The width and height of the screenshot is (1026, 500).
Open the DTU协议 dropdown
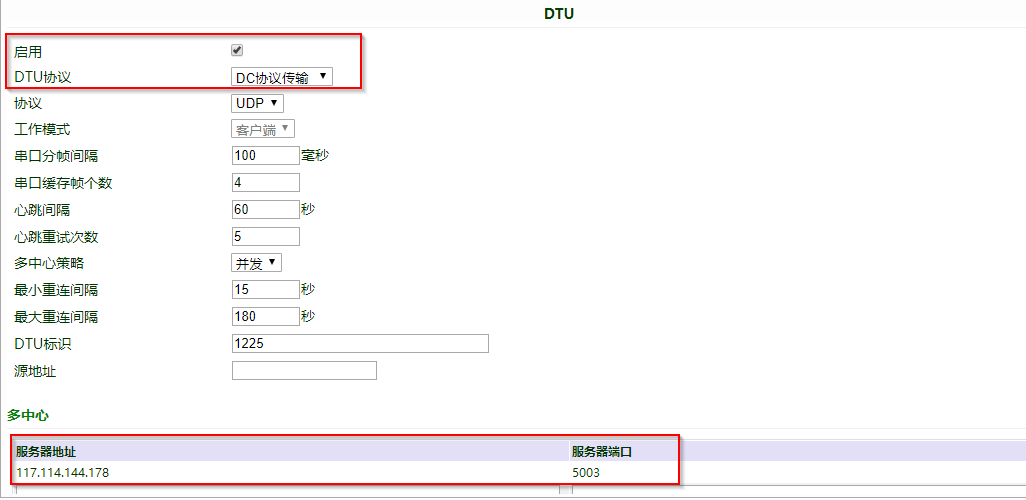[282, 77]
